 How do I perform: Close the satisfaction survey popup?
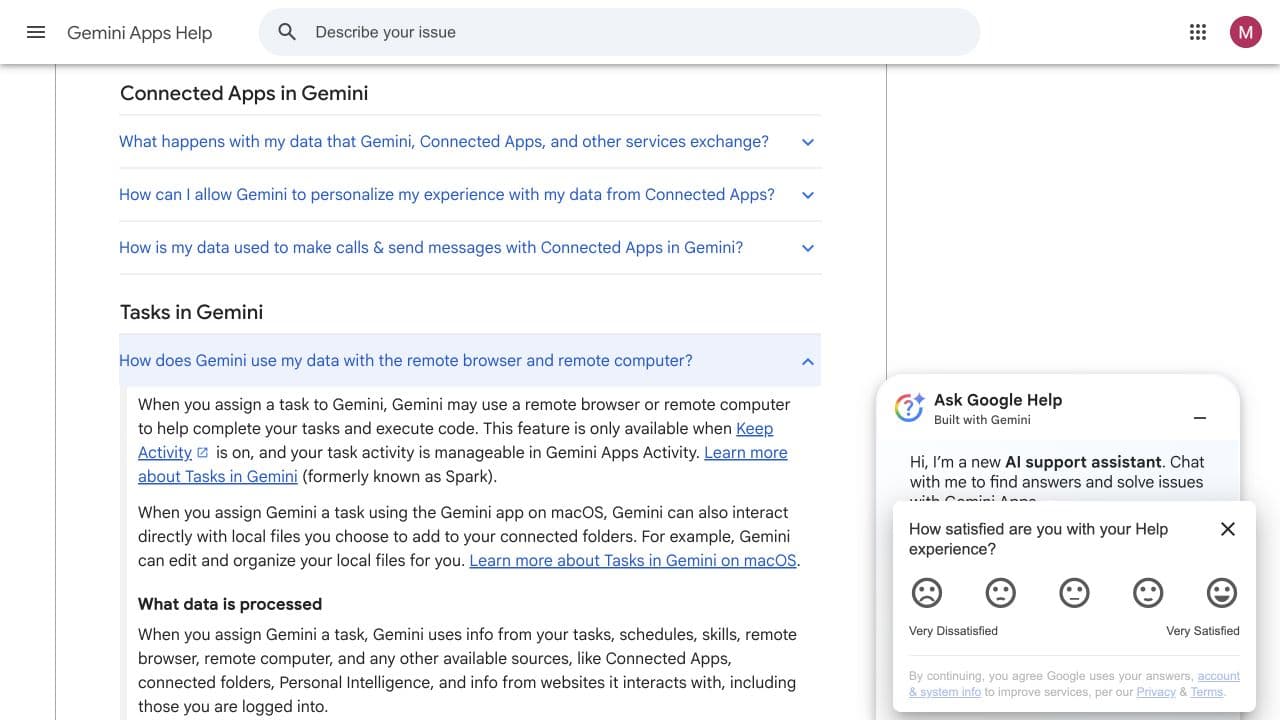click(x=1228, y=529)
